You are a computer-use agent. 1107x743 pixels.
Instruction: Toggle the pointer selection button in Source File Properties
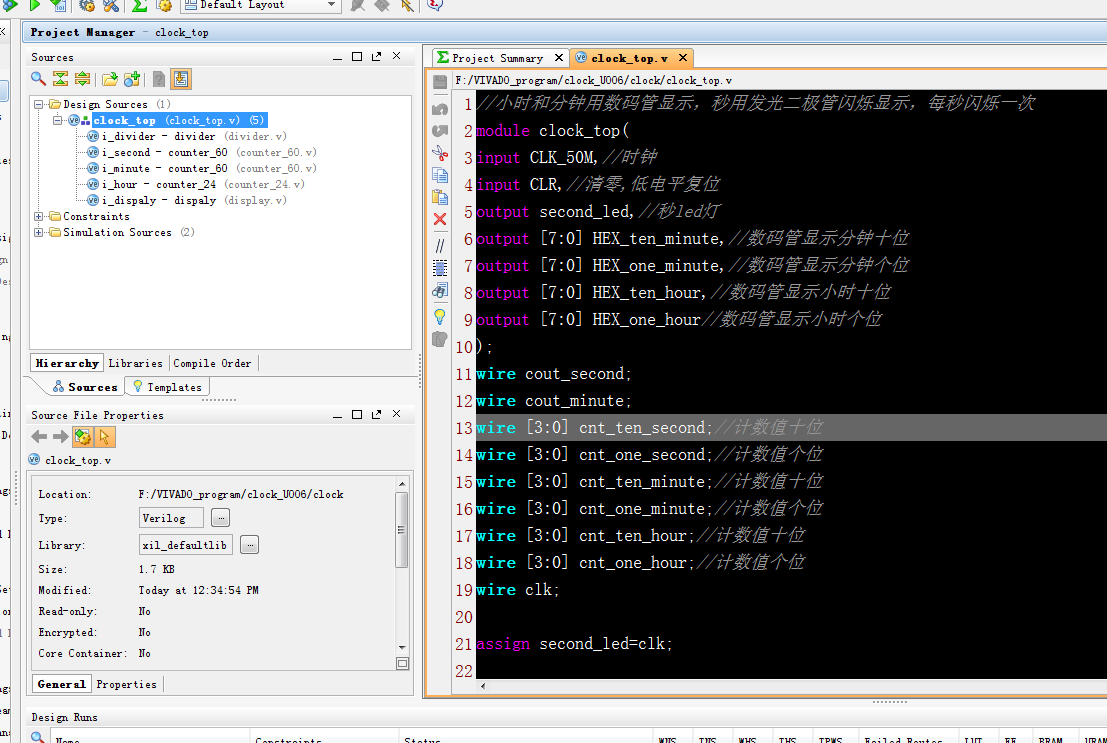(105, 437)
